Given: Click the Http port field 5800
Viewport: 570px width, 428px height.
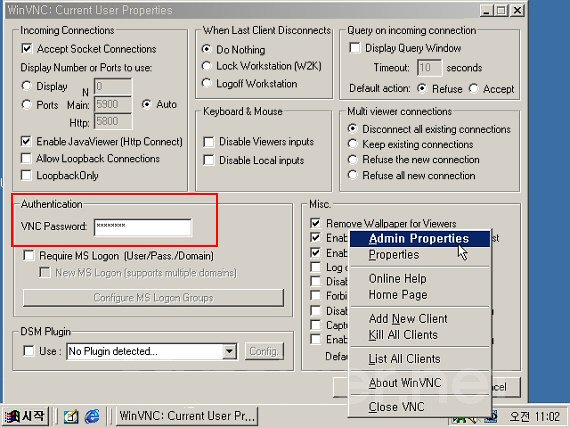Looking at the screenshot, I should coord(113,121).
